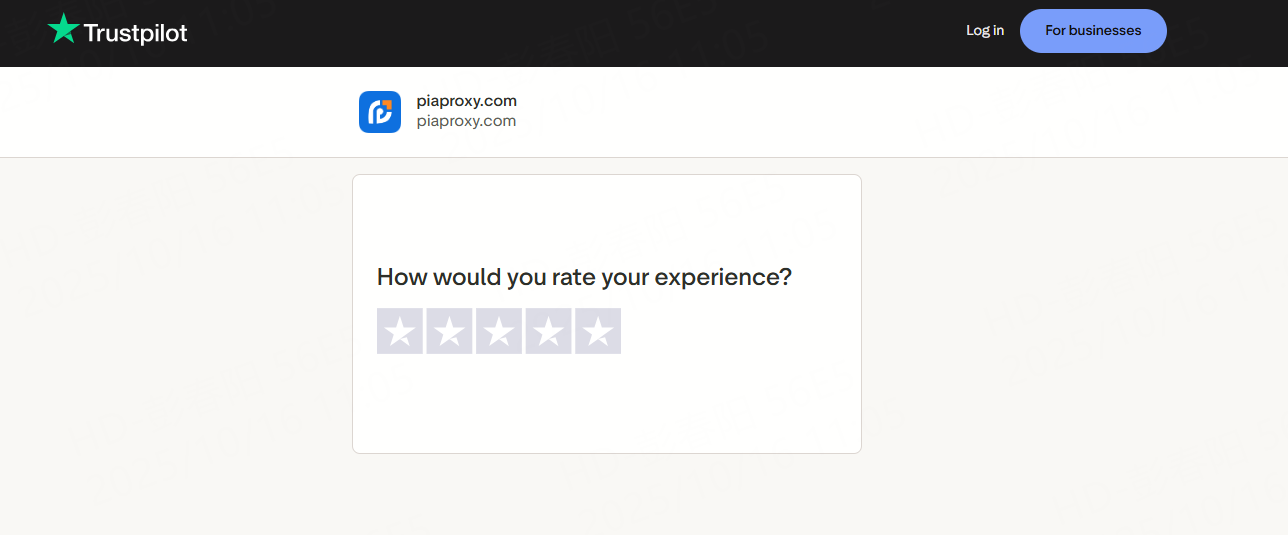Give a two-star rating
The height and width of the screenshot is (535, 1288).
pos(449,331)
